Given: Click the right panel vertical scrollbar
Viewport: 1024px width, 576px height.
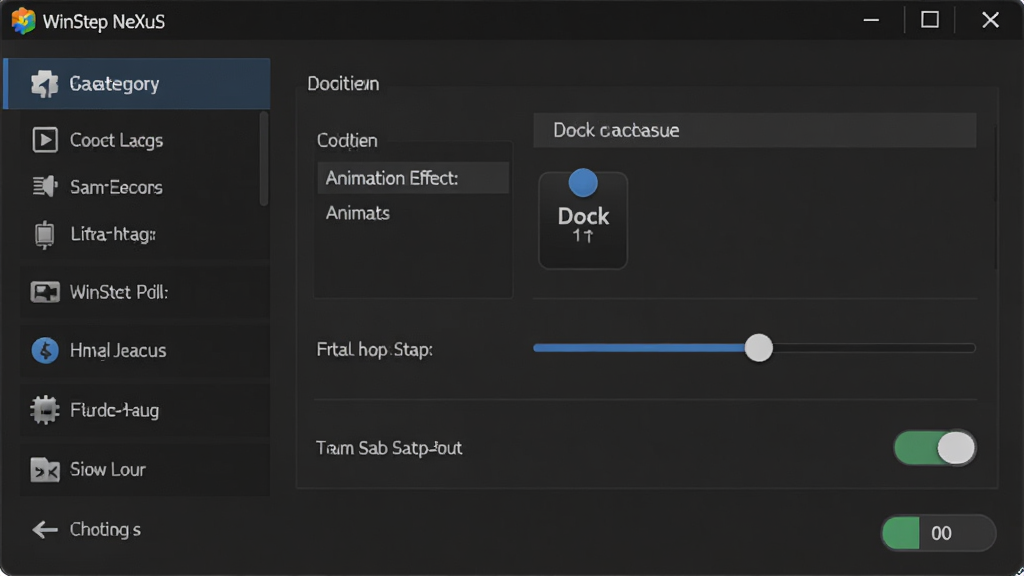Looking at the screenshot, I should pyautogui.click(x=995, y=196).
